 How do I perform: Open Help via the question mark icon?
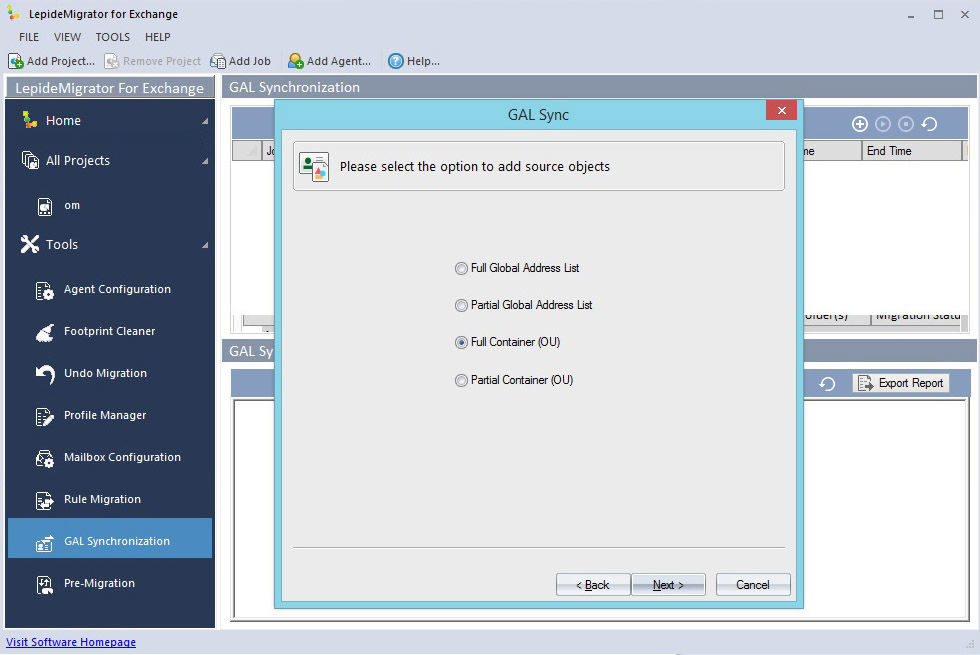[396, 61]
